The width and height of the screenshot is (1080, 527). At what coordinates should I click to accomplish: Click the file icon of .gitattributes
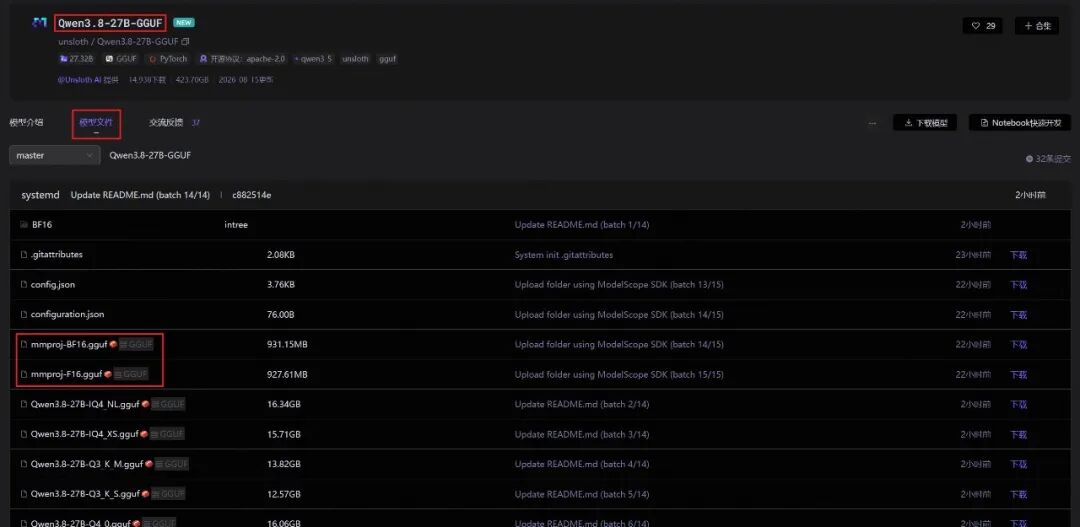24,254
